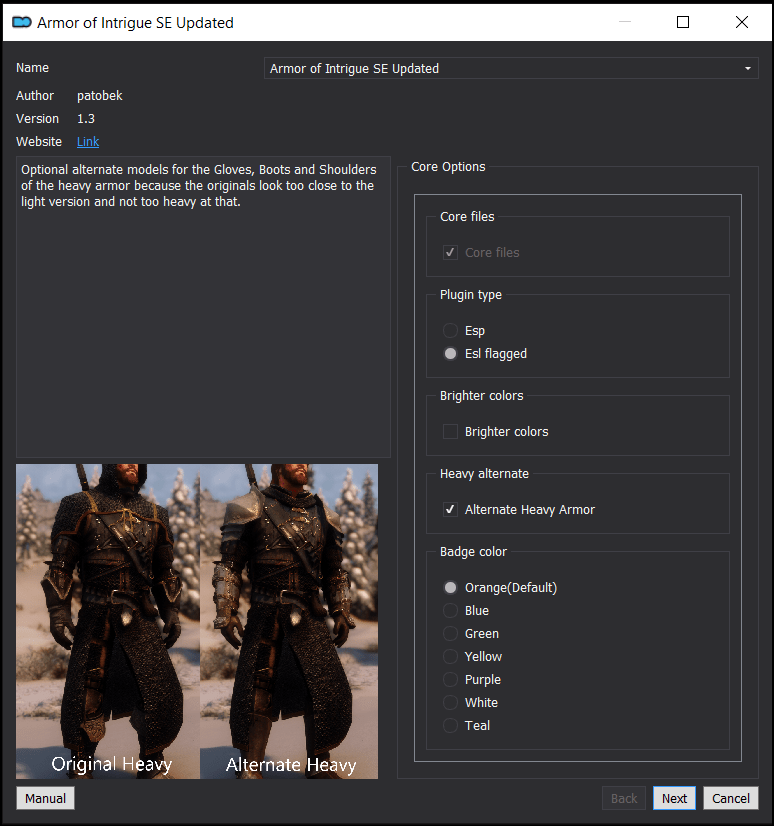Image resolution: width=774 pixels, height=826 pixels.
Task: Click the armor comparison preview image
Action: (x=197, y=621)
